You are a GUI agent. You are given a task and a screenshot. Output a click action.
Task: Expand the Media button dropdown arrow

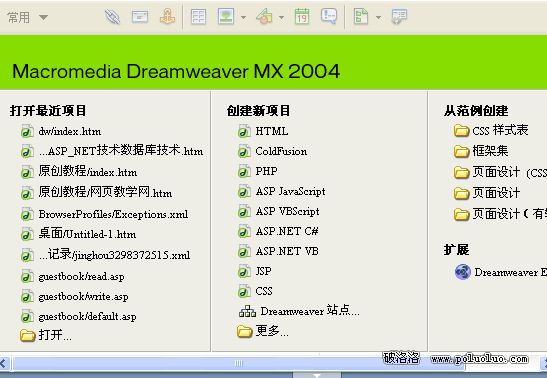pyautogui.click(x=281, y=17)
